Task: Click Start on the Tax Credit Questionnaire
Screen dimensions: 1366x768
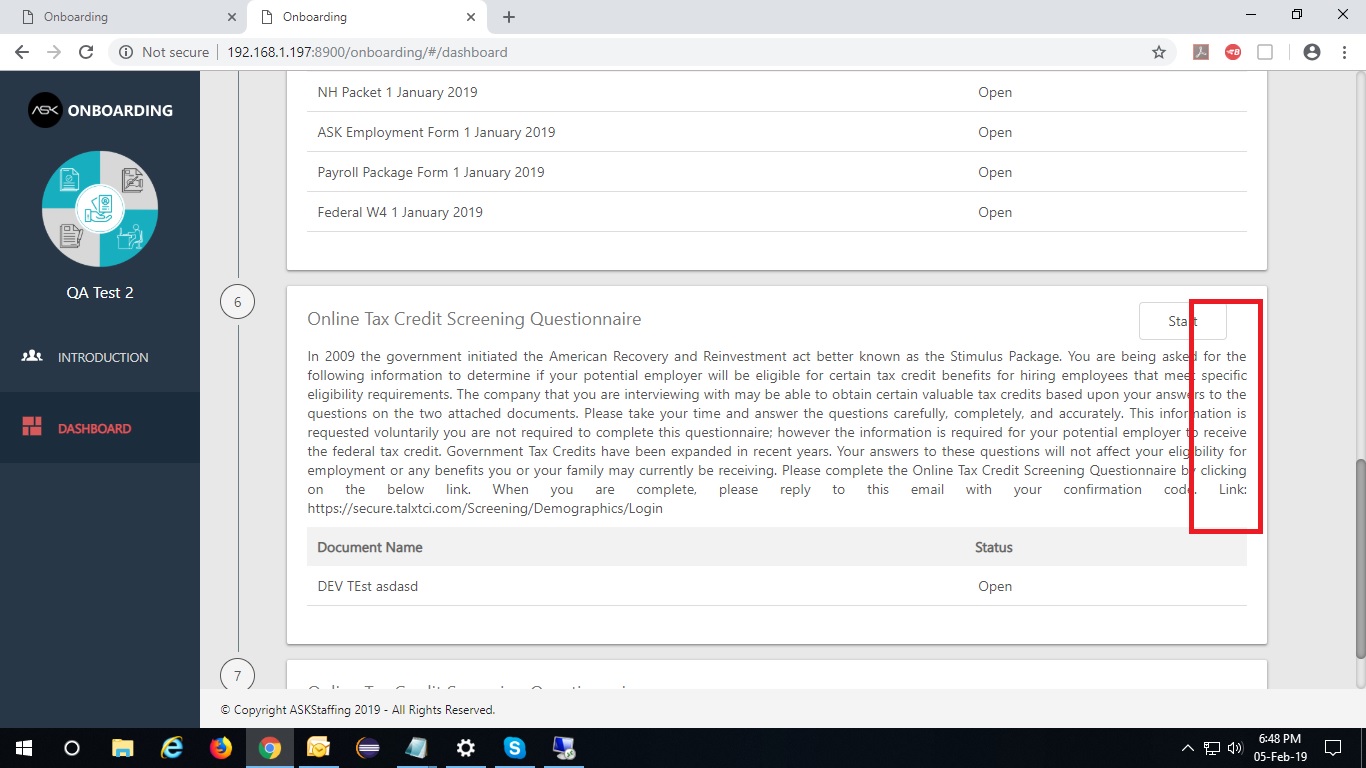Action: pos(1182,321)
